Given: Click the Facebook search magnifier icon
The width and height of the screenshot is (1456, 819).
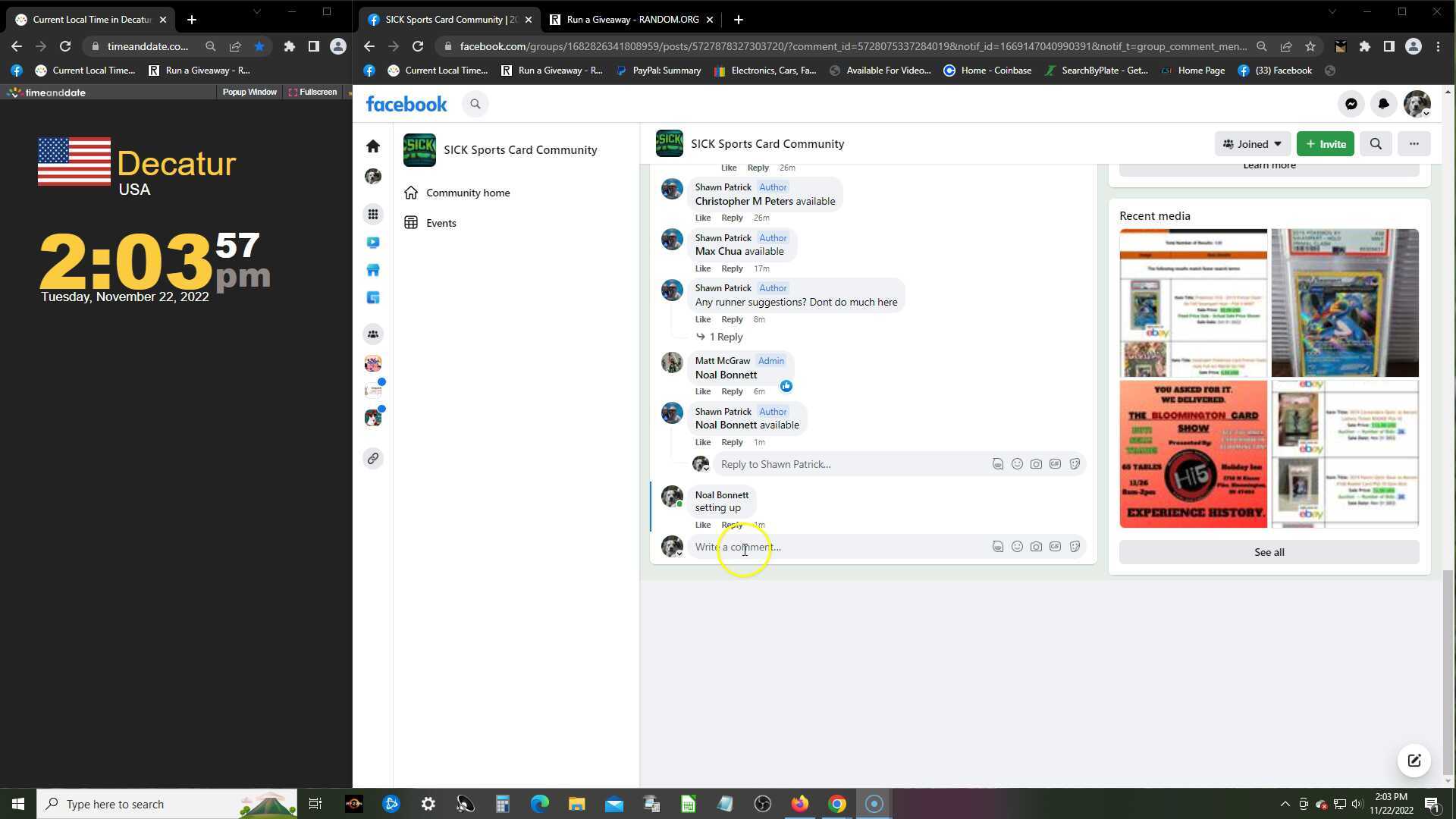Looking at the screenshot, I should tap(475, 104).
